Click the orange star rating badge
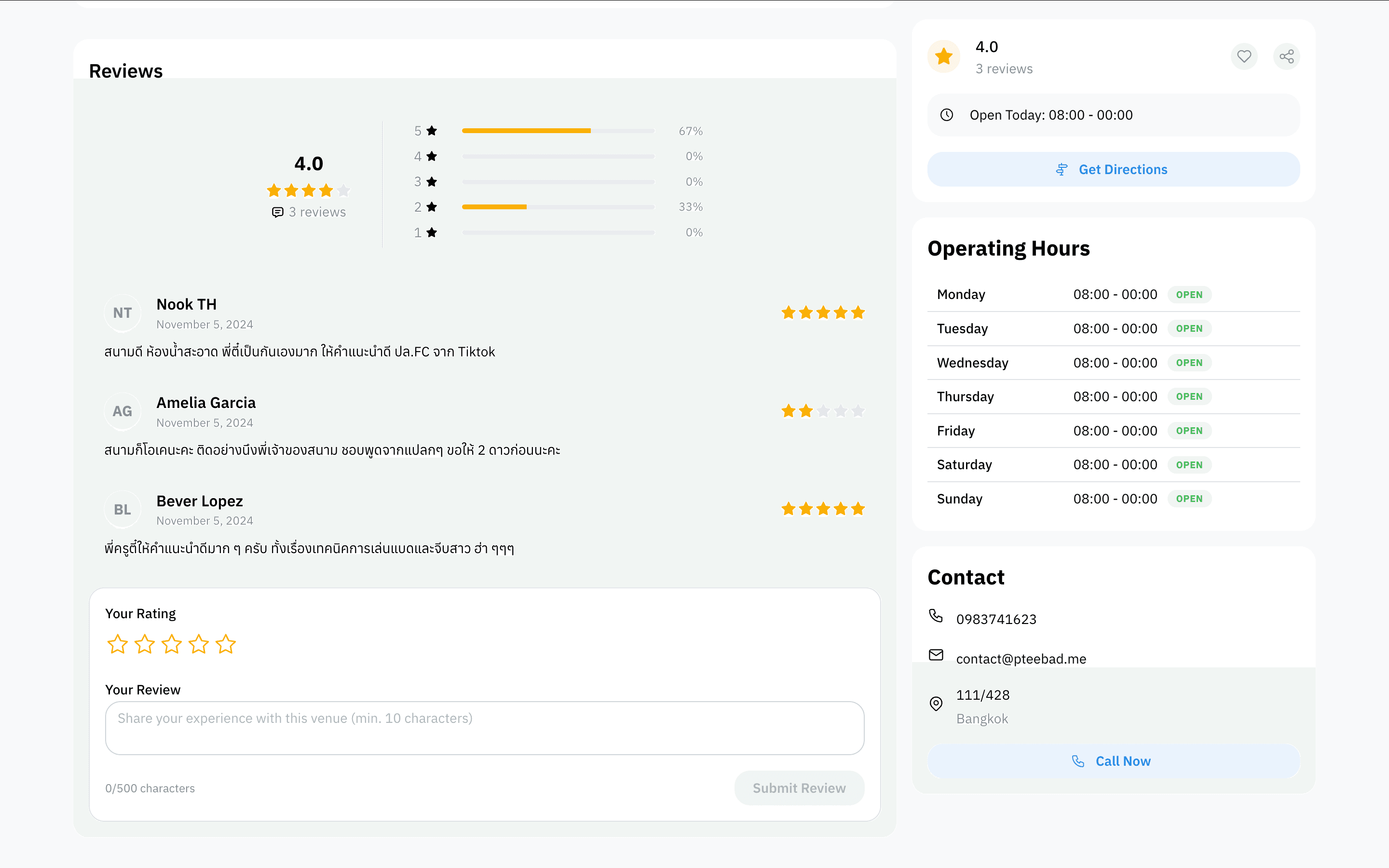 [943, 56]
